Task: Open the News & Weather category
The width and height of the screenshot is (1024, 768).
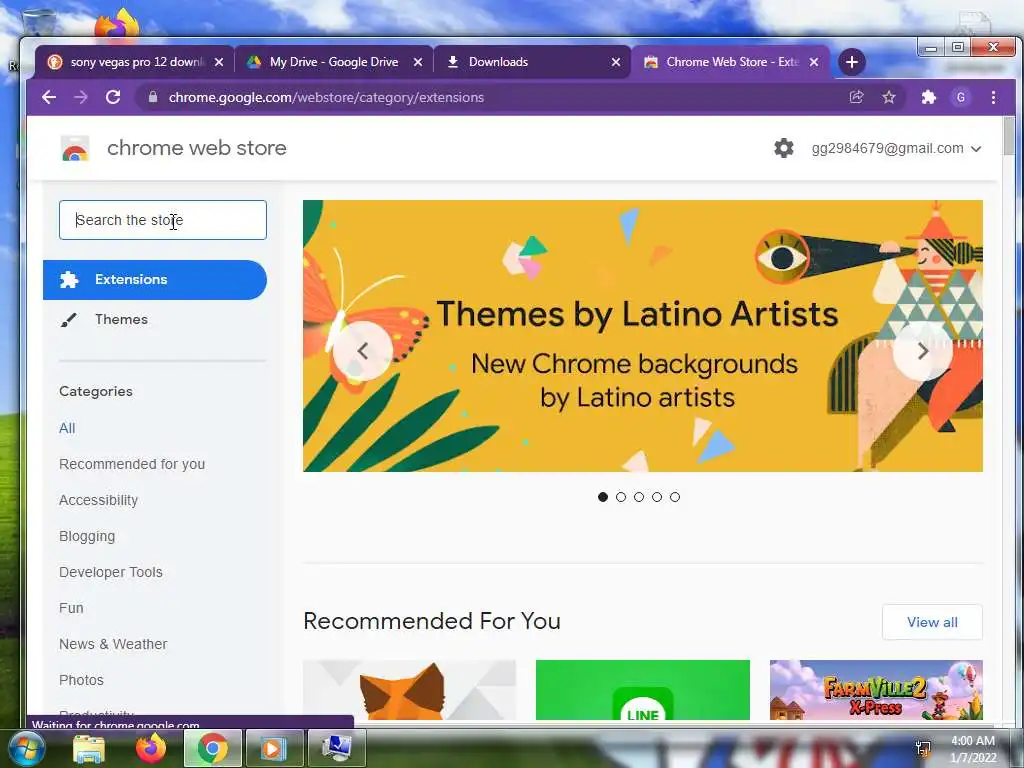Action: (x=113, y=644)
